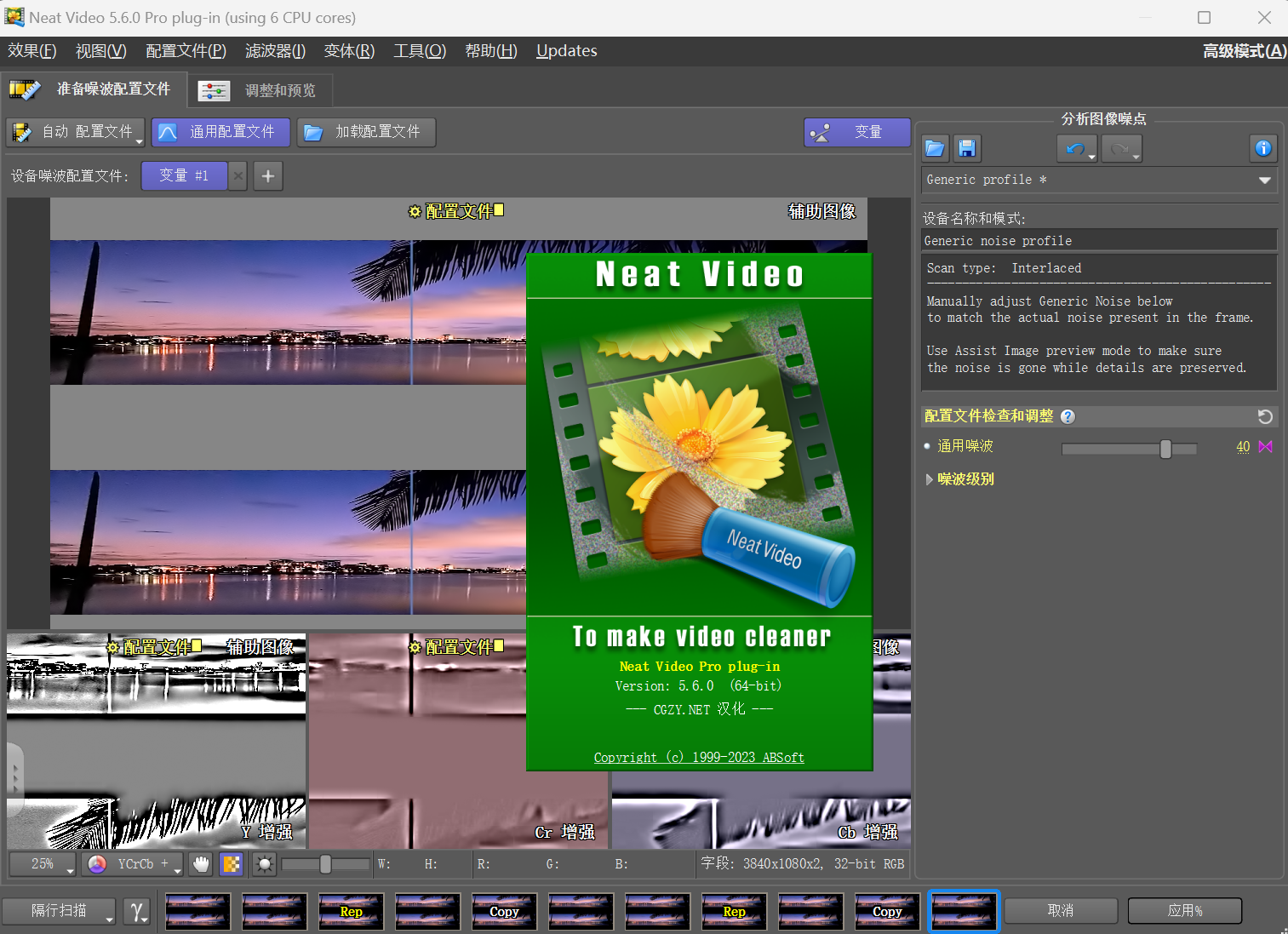Open the Copyright (c) 1999-2023 ABSoft link
The width and height of the screenshot is (1288, 934).
click(699, 757)
